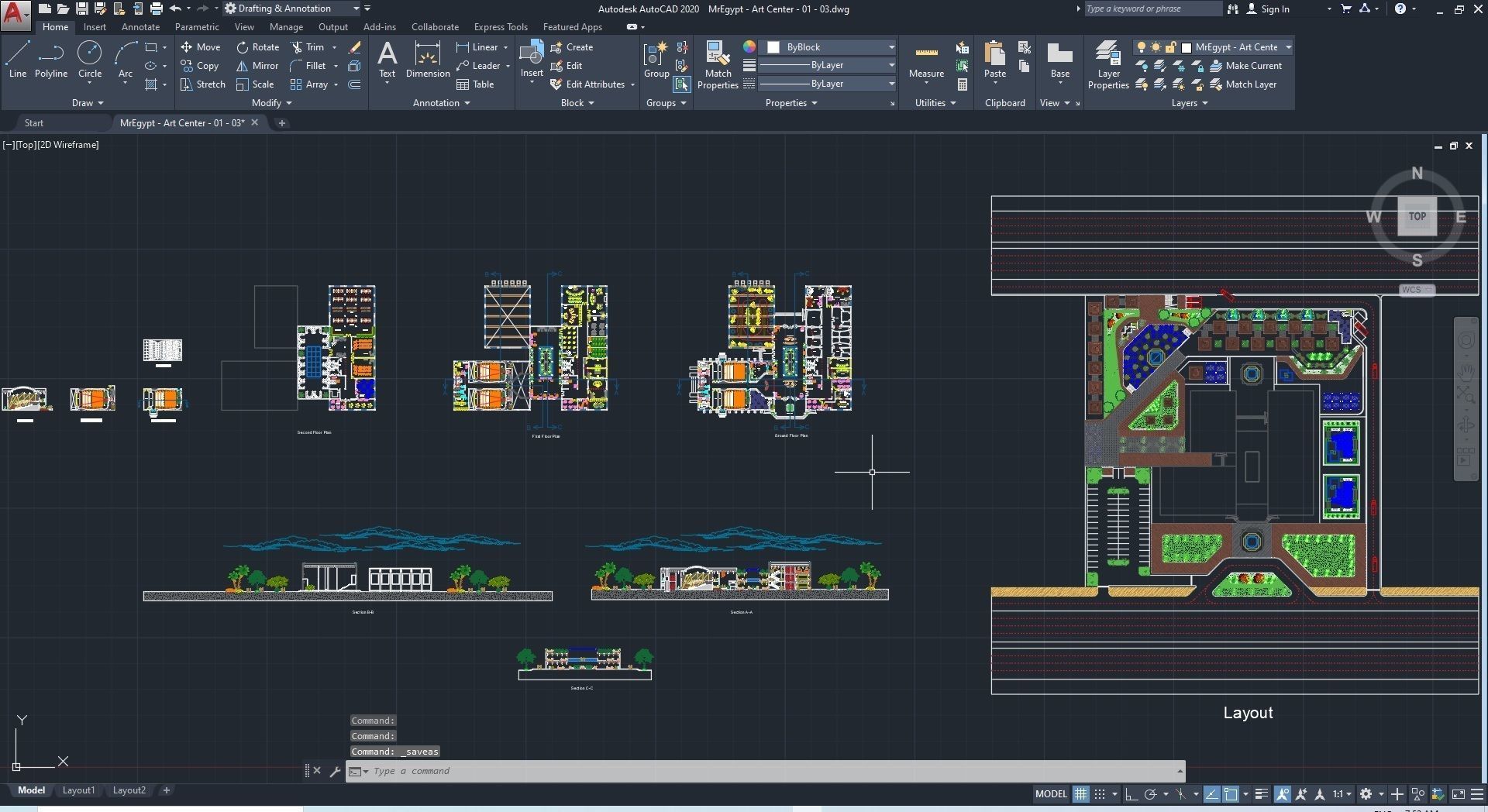Click MODEL button in status bar
This screenshot has width=1488, height=812.
click(1051, 794)
